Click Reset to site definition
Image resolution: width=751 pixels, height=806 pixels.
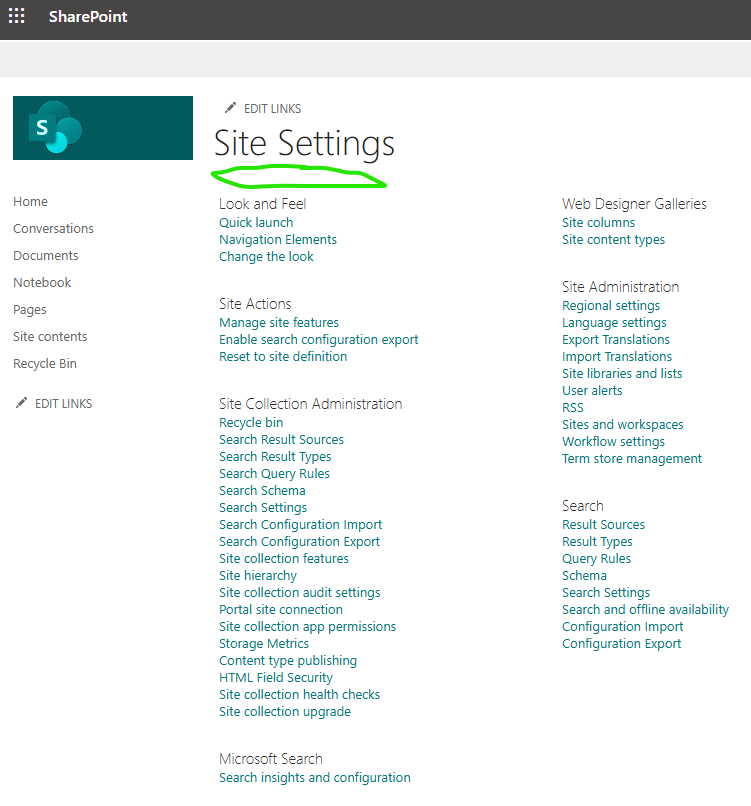pyautogui.click(x=283, y=356)
